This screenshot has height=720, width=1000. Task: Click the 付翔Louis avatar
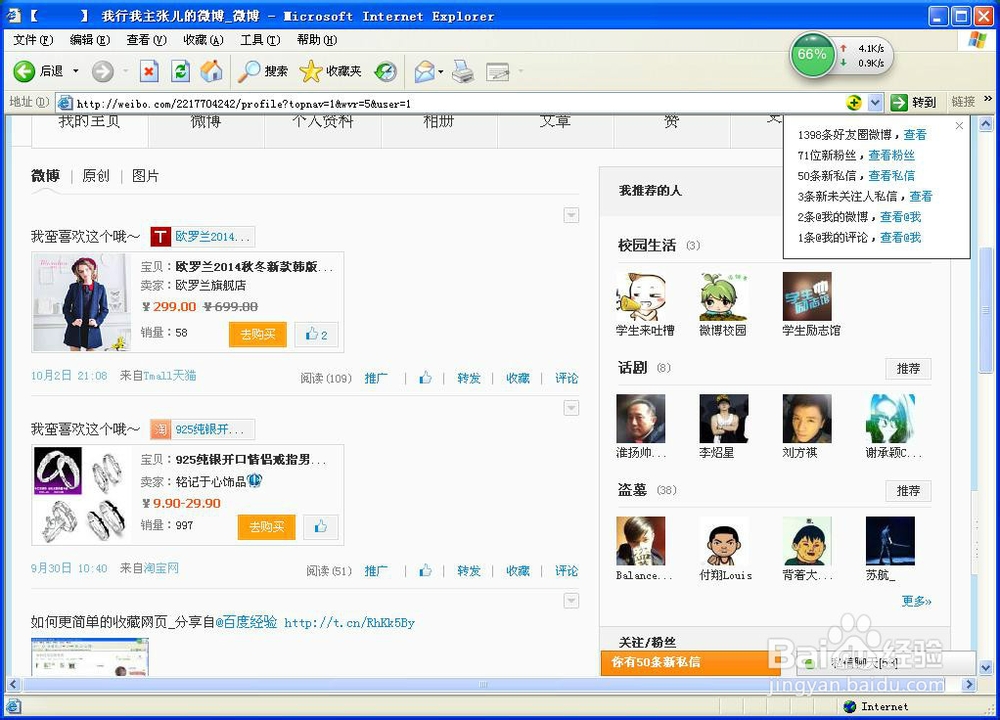[724, 541]
